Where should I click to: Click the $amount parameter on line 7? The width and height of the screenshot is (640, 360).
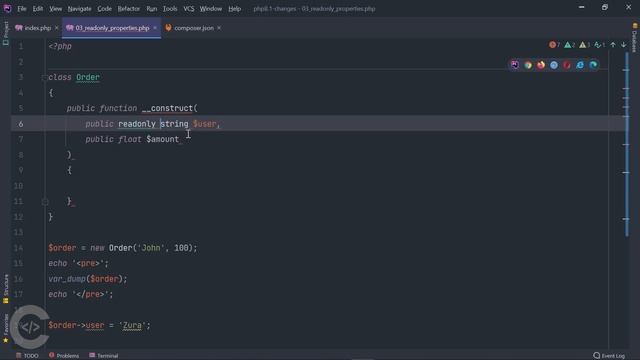[x=162, y=139]
